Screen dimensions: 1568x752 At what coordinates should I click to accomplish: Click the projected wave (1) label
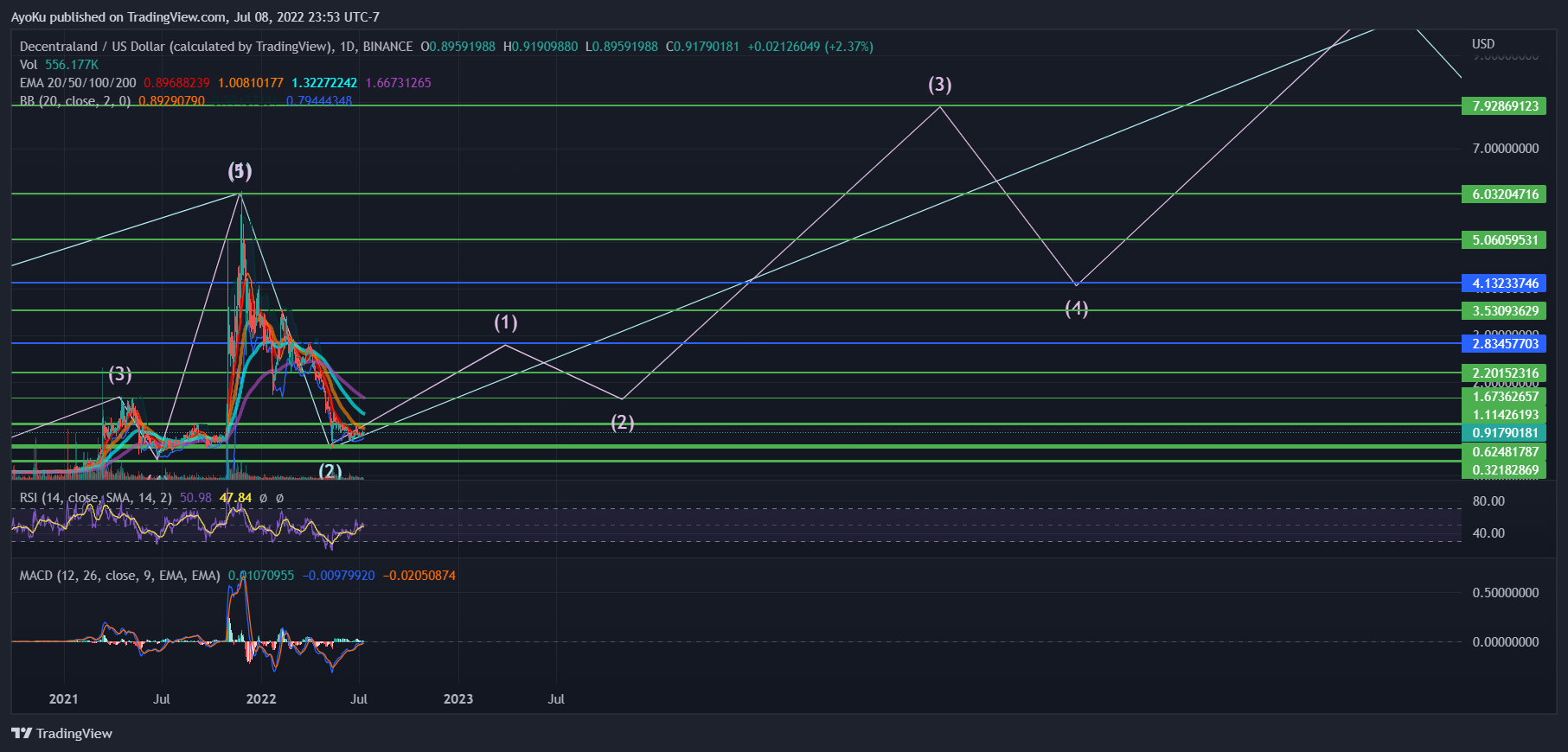pos(506,322)
